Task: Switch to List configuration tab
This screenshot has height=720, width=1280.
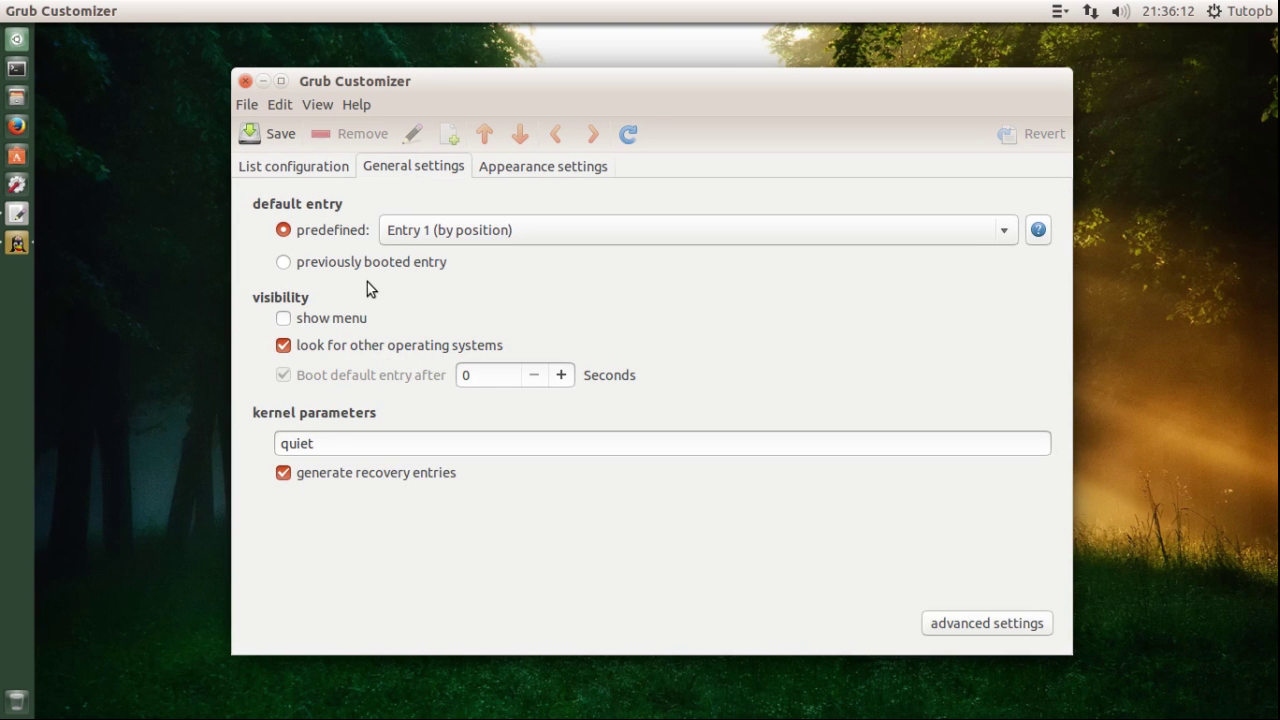Action: 293,166
